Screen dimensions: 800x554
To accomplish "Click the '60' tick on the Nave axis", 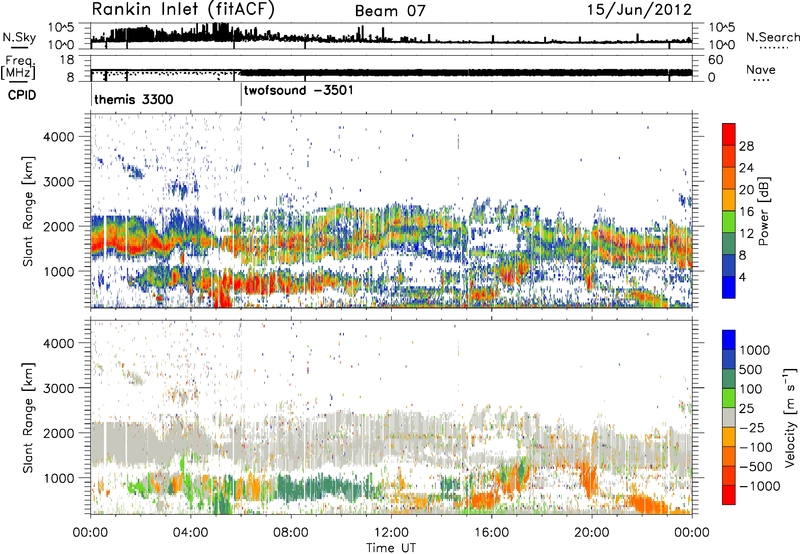I will tap(715, 60).
